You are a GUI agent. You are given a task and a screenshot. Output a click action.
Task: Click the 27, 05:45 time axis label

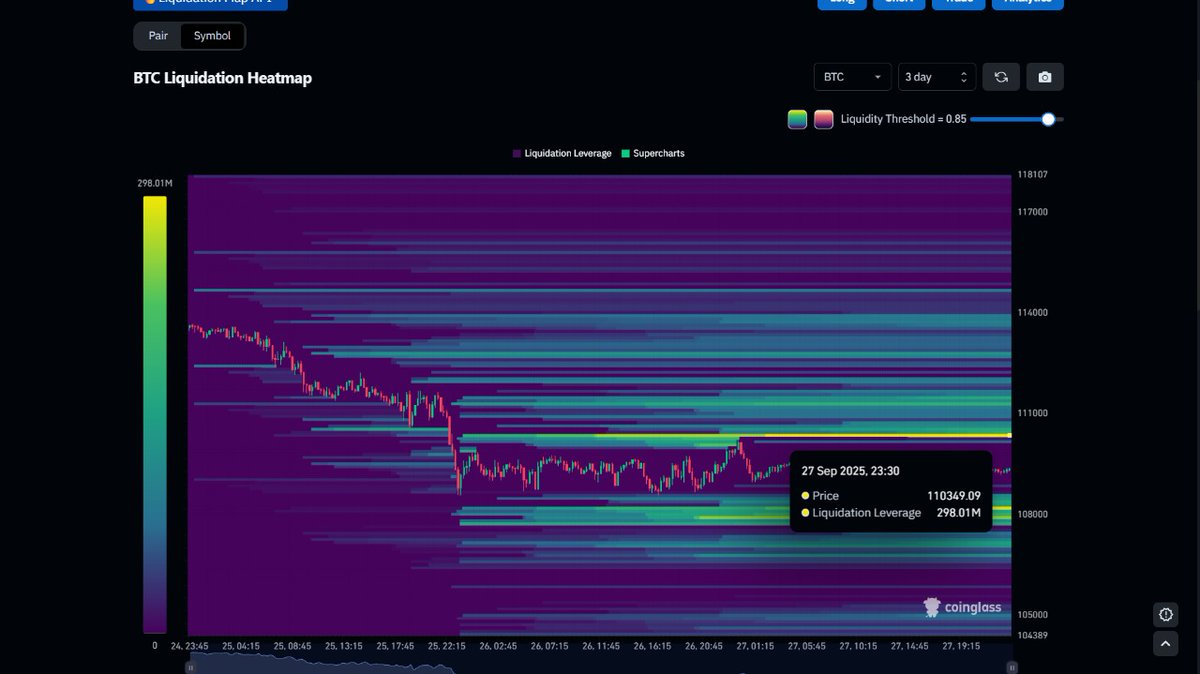[806, 646]
